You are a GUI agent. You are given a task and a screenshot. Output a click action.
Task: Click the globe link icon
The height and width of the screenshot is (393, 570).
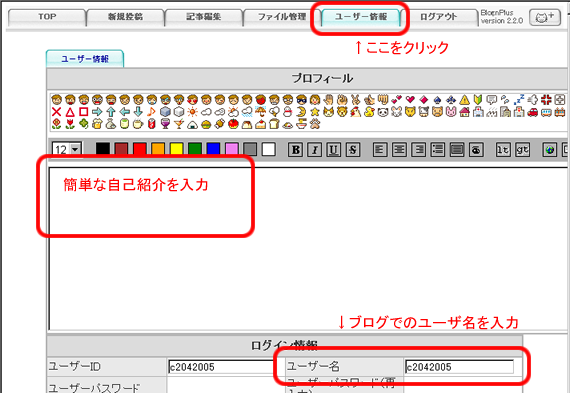pos(550,149)
